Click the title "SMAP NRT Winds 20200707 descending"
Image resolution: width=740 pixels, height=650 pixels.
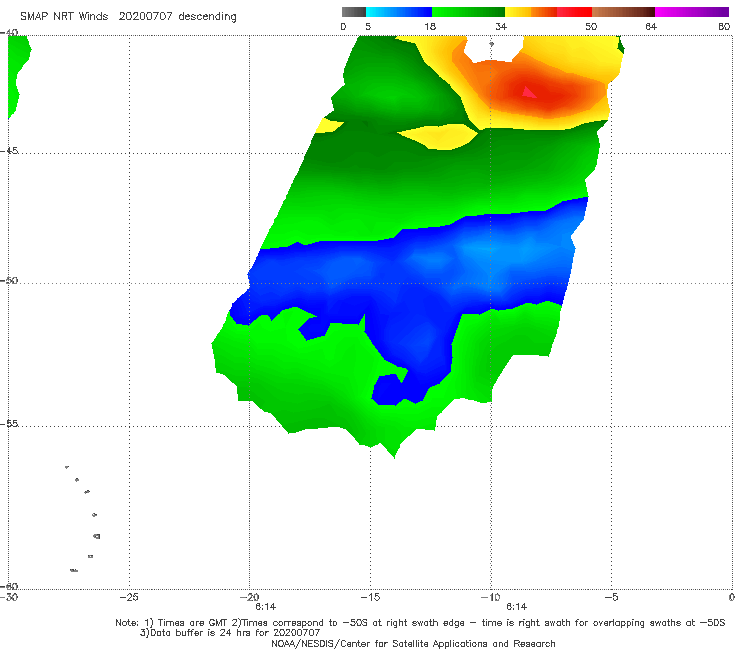point(128,17)
